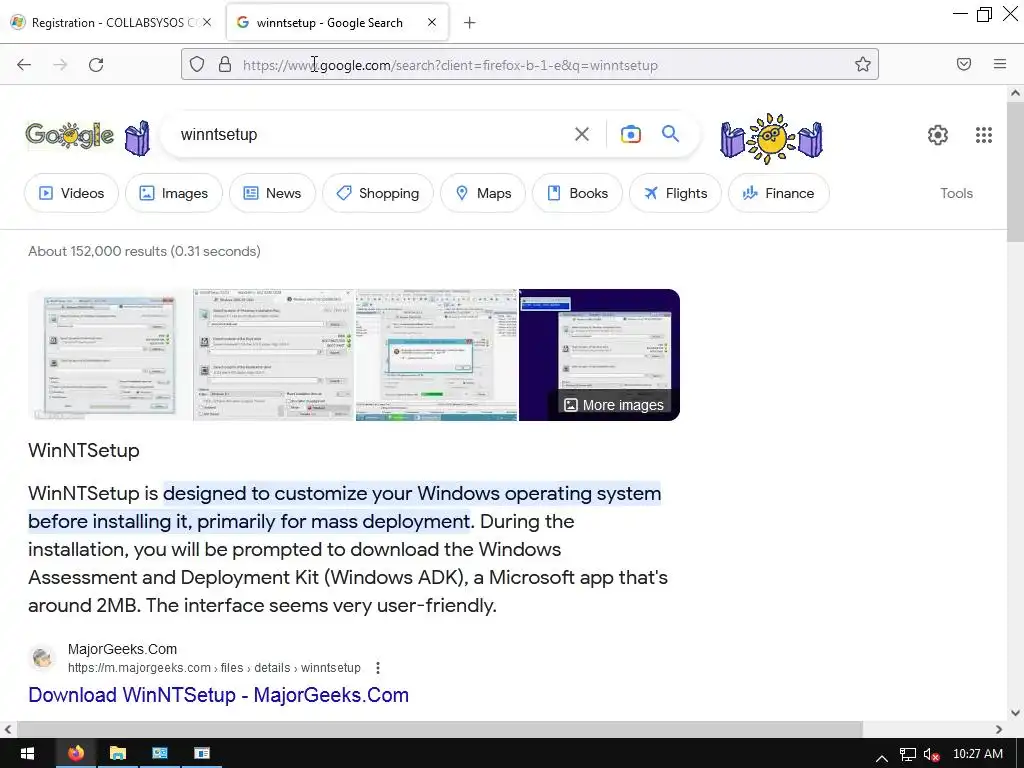1024x768 pixels.
Task: Filter results by News
Action: pyautogui.click(x=272, y=193)
